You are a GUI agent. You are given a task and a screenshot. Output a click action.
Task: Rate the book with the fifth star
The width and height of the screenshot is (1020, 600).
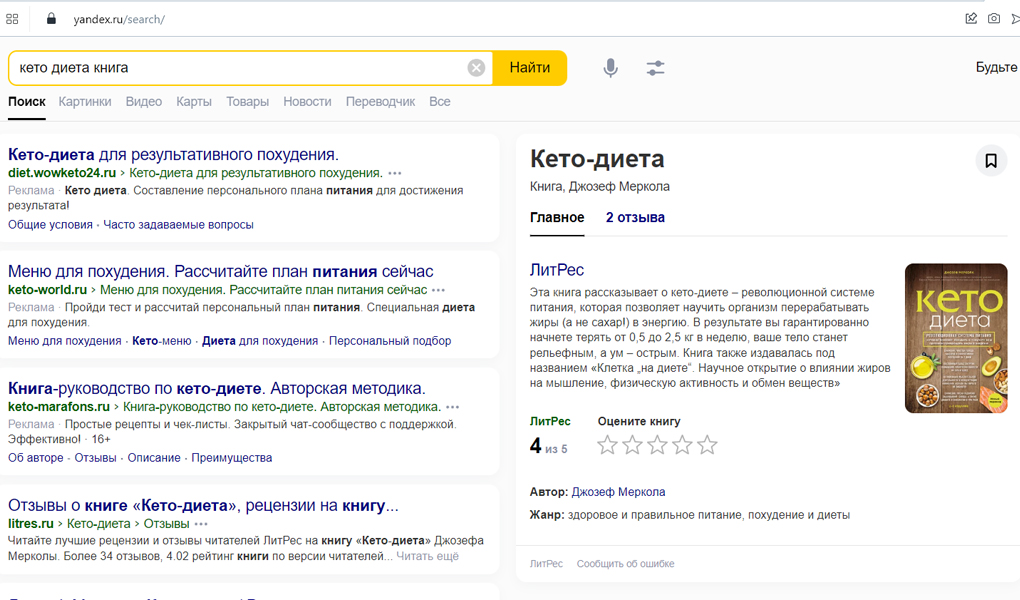[707, 446]
